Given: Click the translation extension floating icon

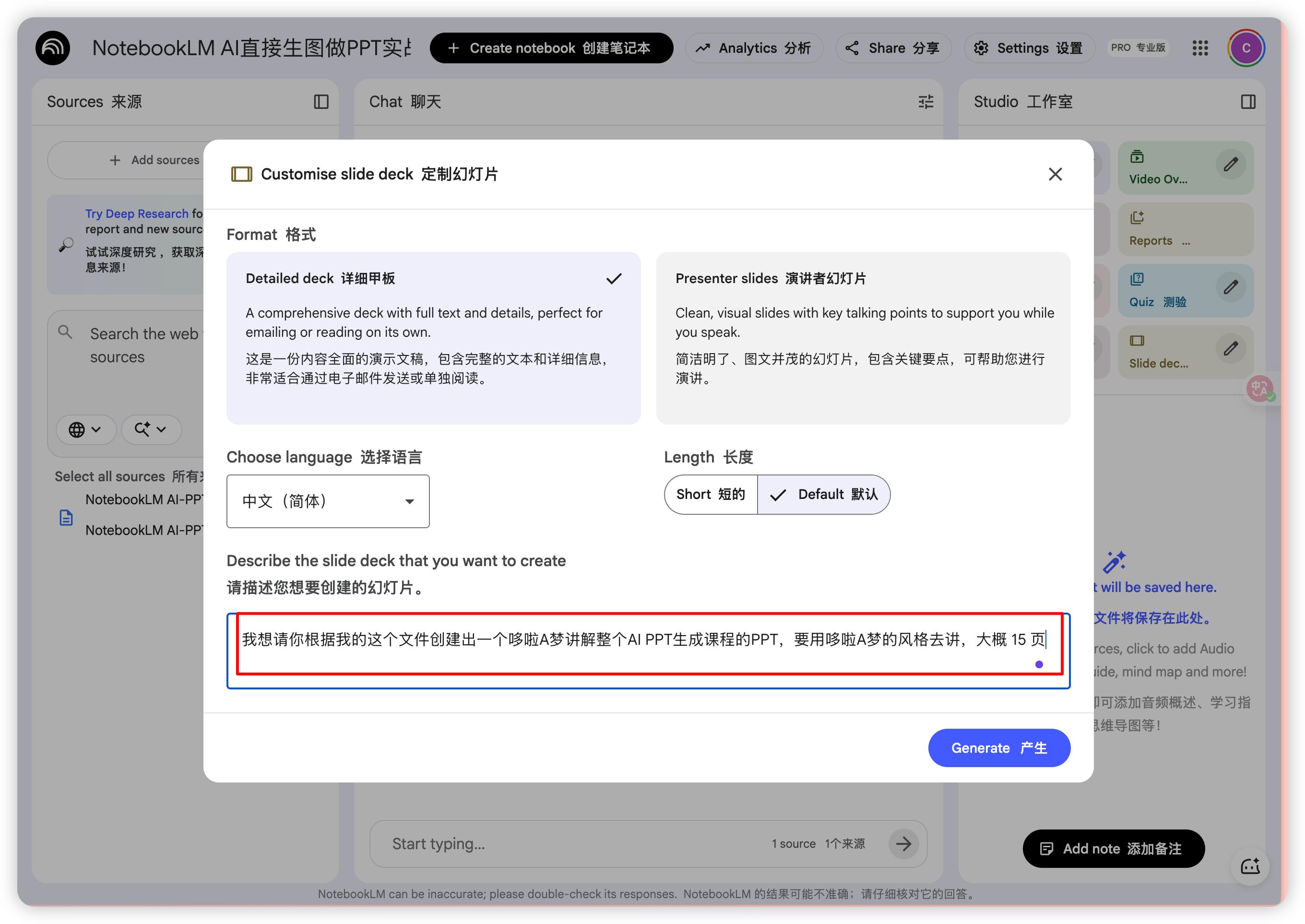Looking at the screenshot, I should pos(1259,389).
